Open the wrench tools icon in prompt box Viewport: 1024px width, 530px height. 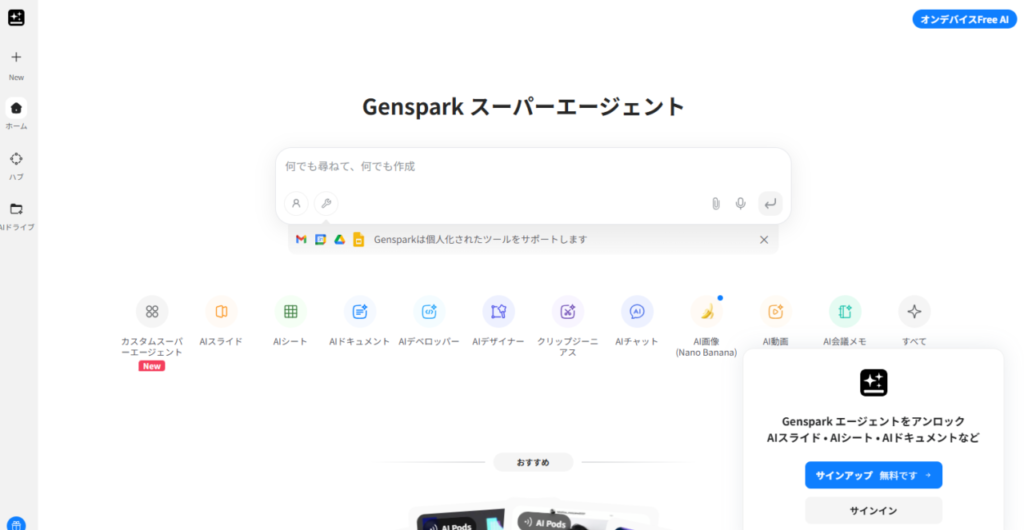coord(326,203)
